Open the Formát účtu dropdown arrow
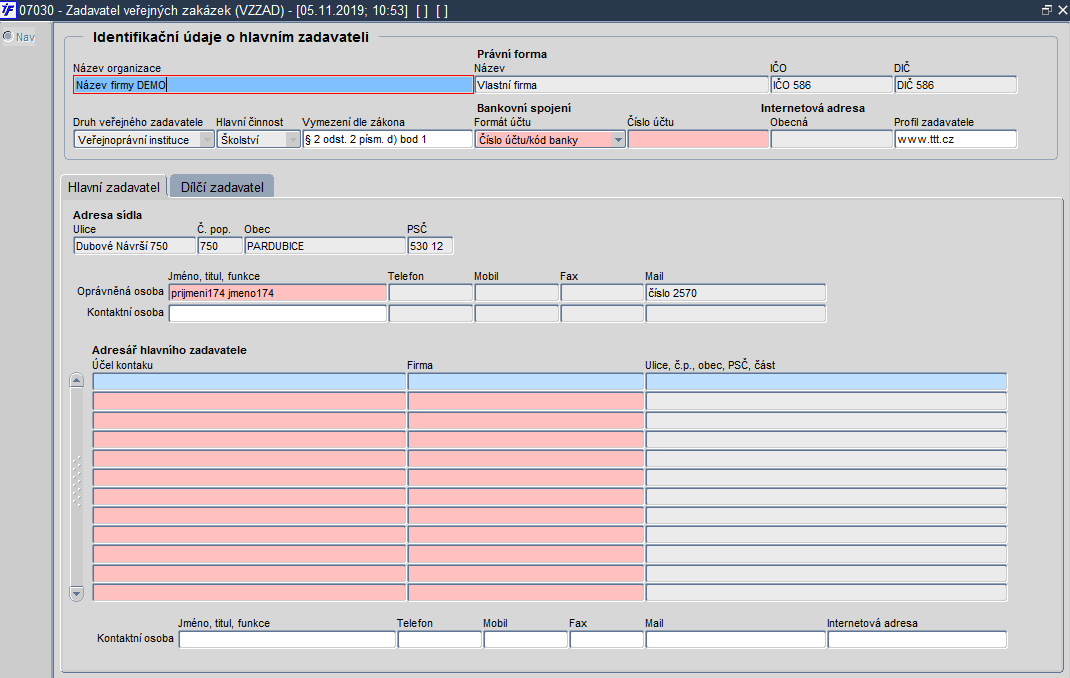This screenshot has width=1070, height=678. [x=618, y=140]
